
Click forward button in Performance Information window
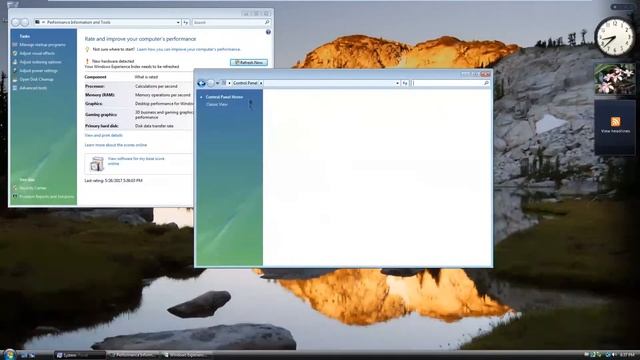pyautogui.click(x=24, y=22)
